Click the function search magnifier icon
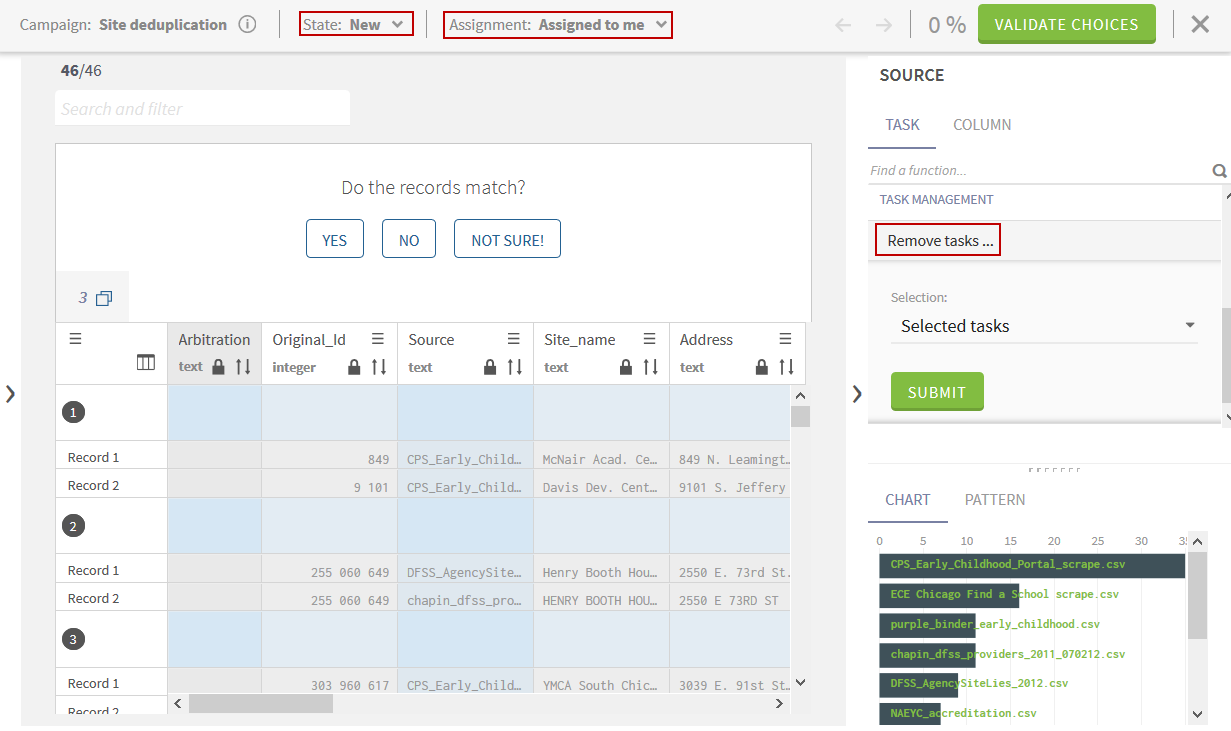1231x731 pixels. tap(1219, 171)
